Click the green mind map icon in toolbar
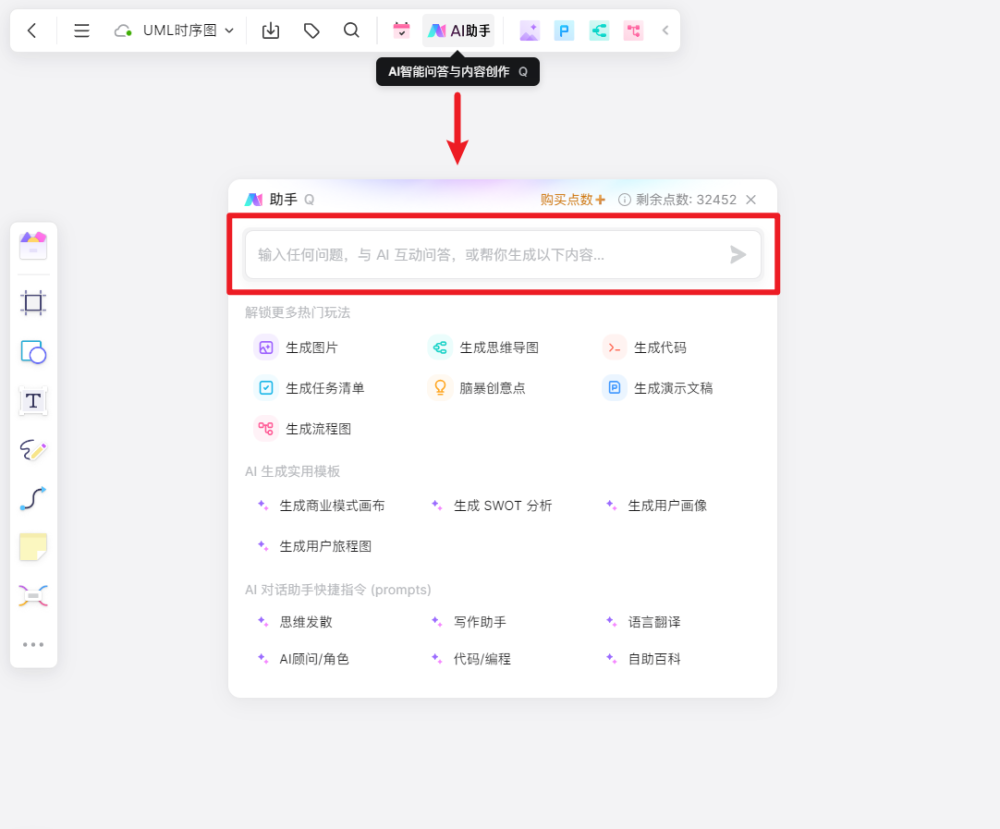 click(x=598, y=31)
